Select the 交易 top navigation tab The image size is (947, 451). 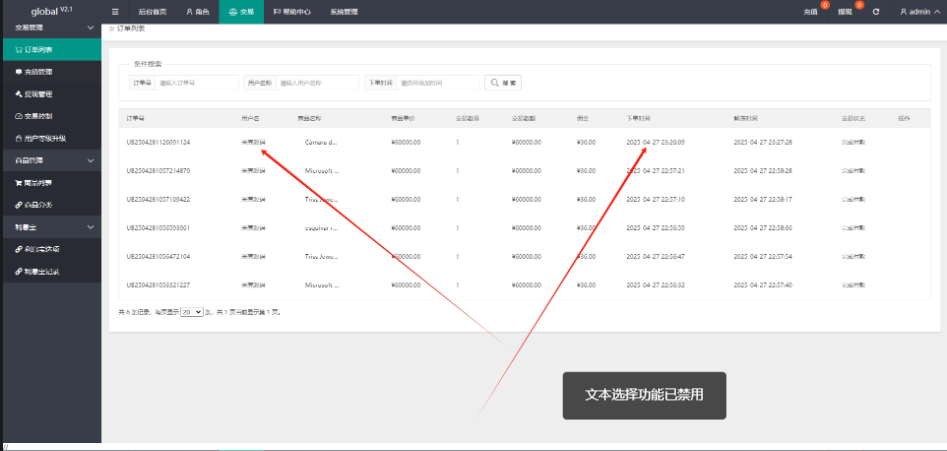241,12
